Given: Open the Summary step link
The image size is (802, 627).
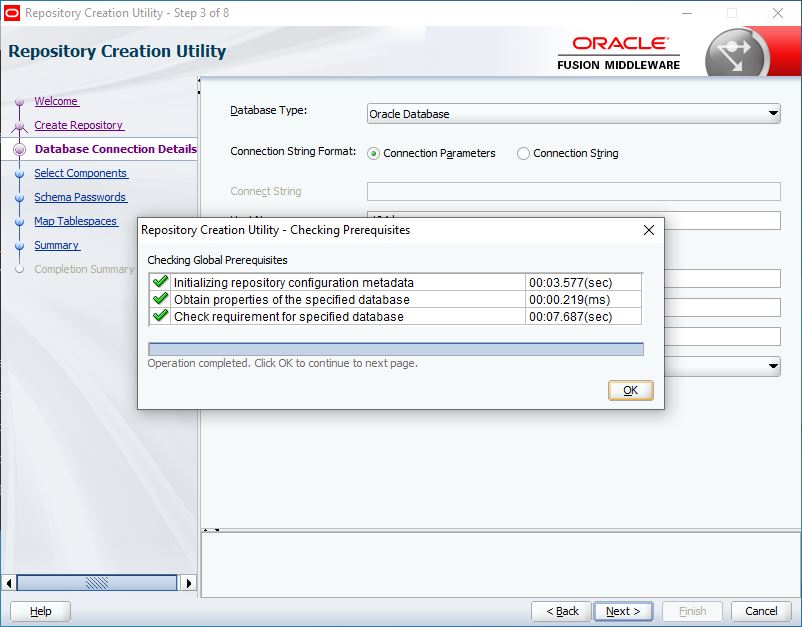Looking at the screenshot, I should click(56, 245).
